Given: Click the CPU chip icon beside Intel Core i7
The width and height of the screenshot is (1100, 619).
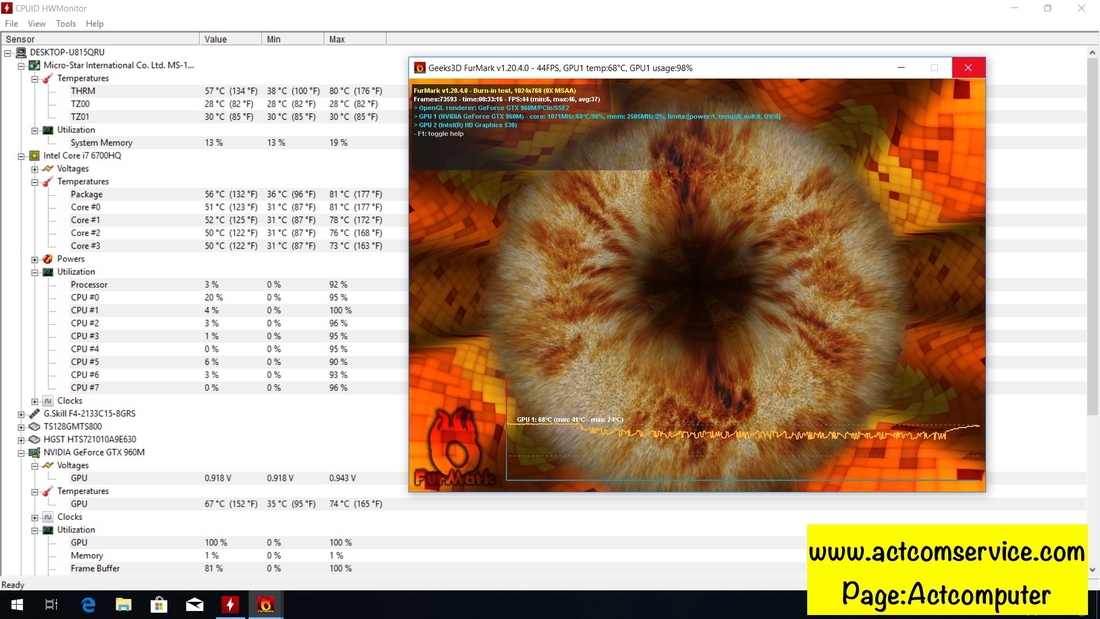Looking at the screenshot, I should click(x=34, y=156).
